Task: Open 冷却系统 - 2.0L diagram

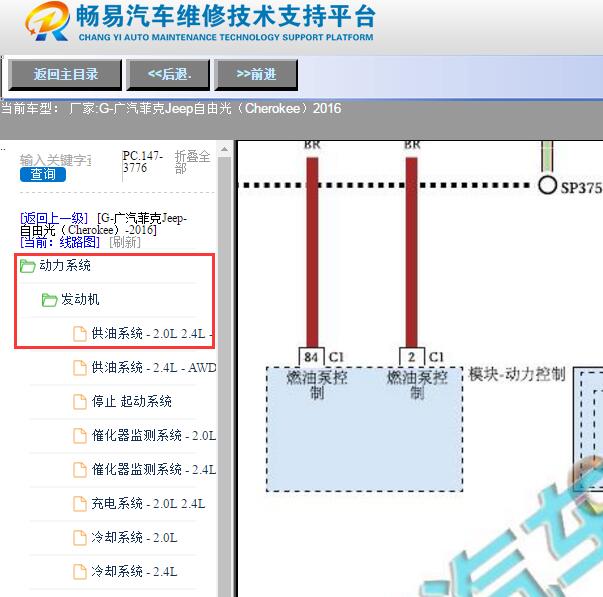Action: pyautogui.click(x=134, y=537)
